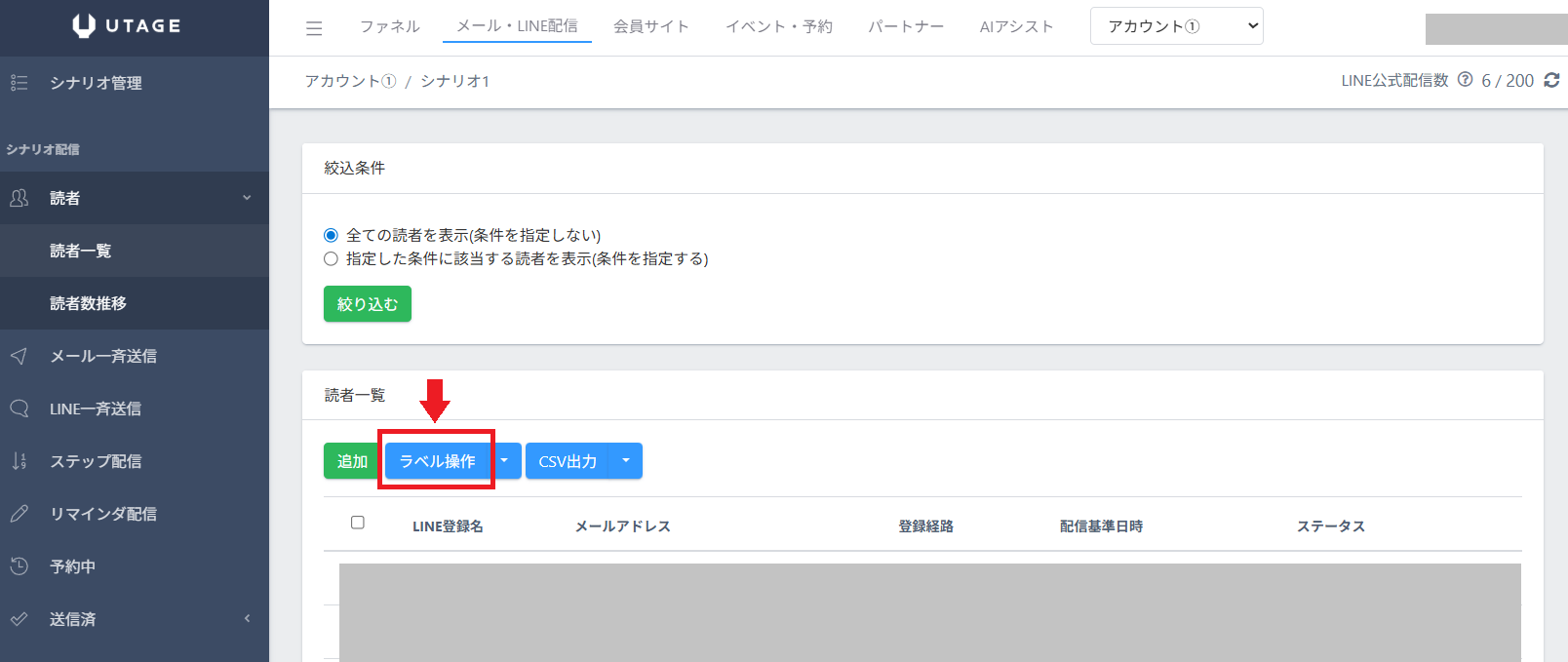Open メール一斉送信 in the sidebar

102,356
